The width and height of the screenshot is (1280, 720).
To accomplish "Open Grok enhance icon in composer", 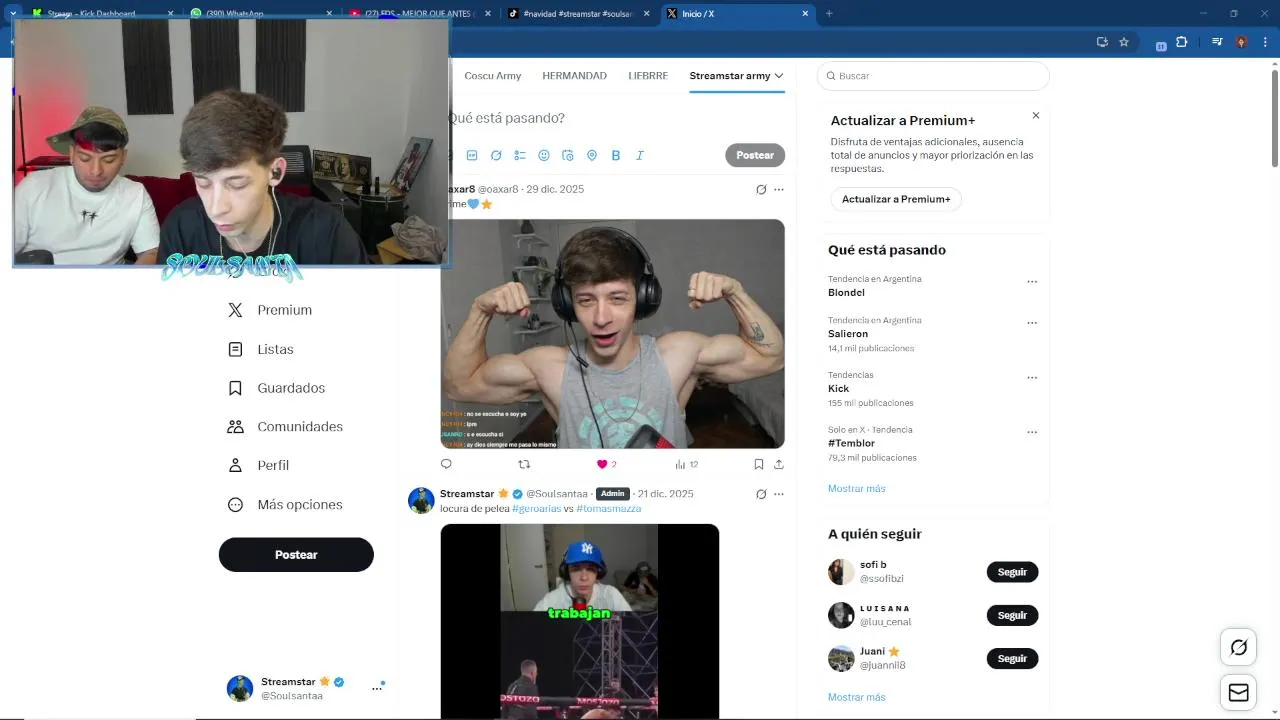I will 496,155.
